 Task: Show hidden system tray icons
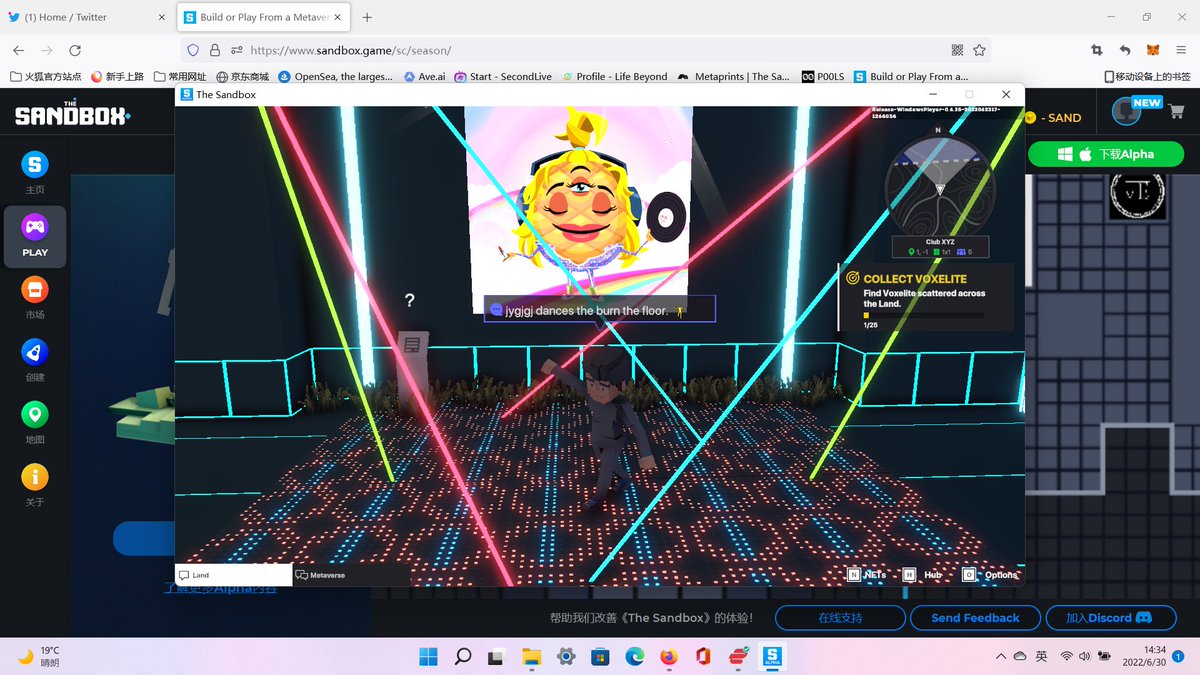click(1001, 656)
